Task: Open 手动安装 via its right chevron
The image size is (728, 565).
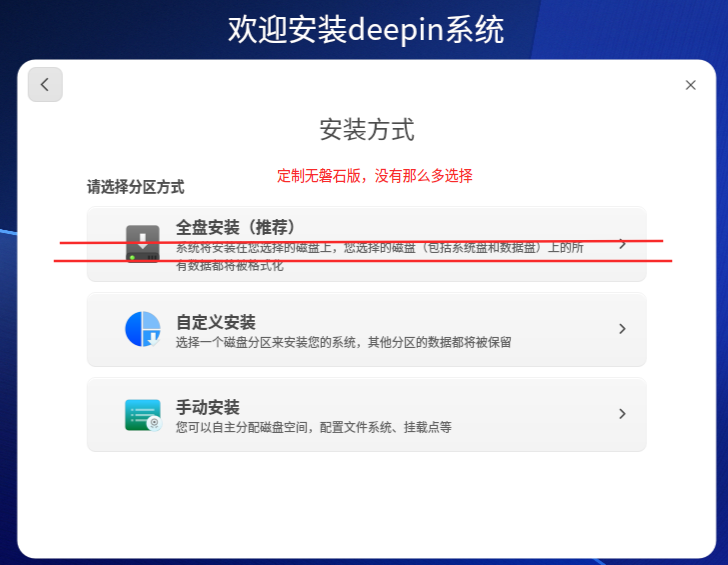Action: 623,414
